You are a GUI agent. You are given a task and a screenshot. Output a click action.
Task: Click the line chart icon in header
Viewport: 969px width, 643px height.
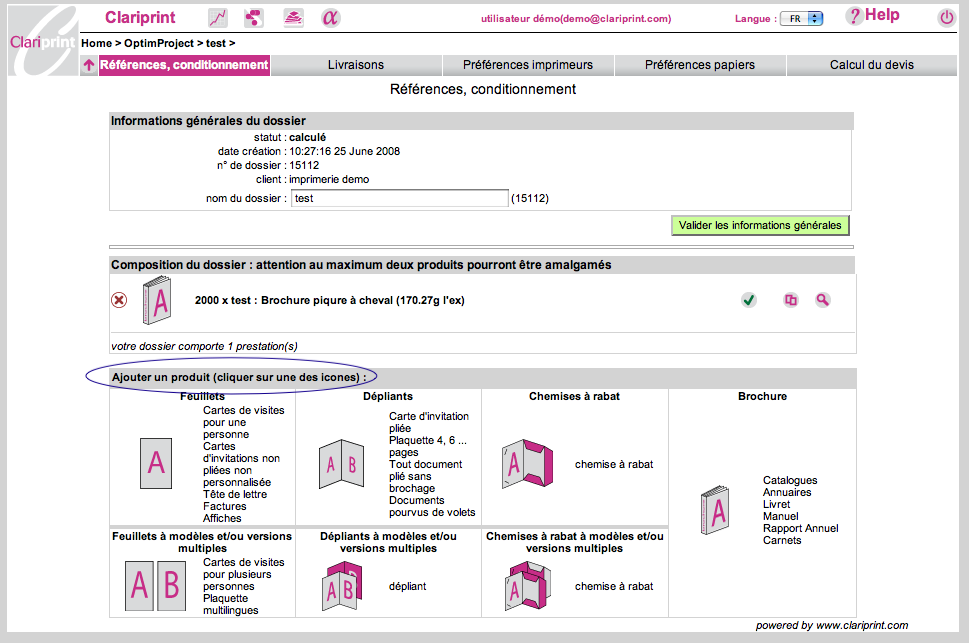217,17
